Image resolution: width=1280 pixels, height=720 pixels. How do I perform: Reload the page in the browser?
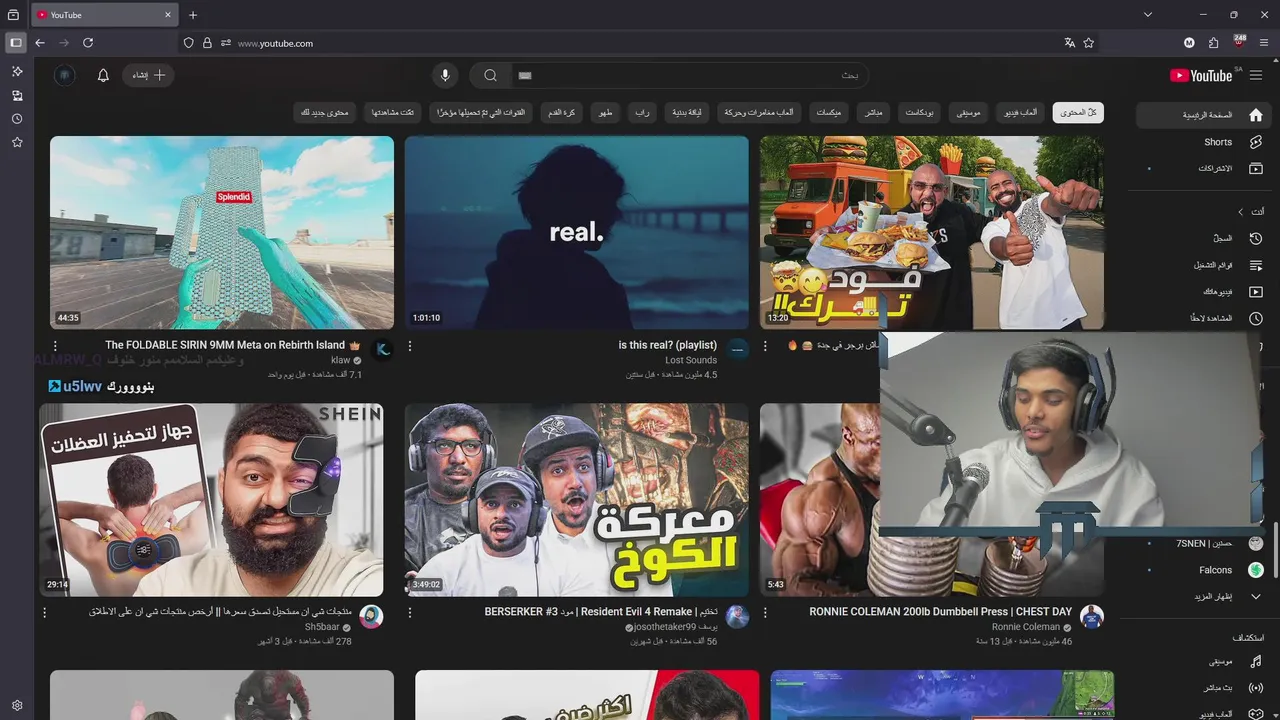click(x=88, y=43)
